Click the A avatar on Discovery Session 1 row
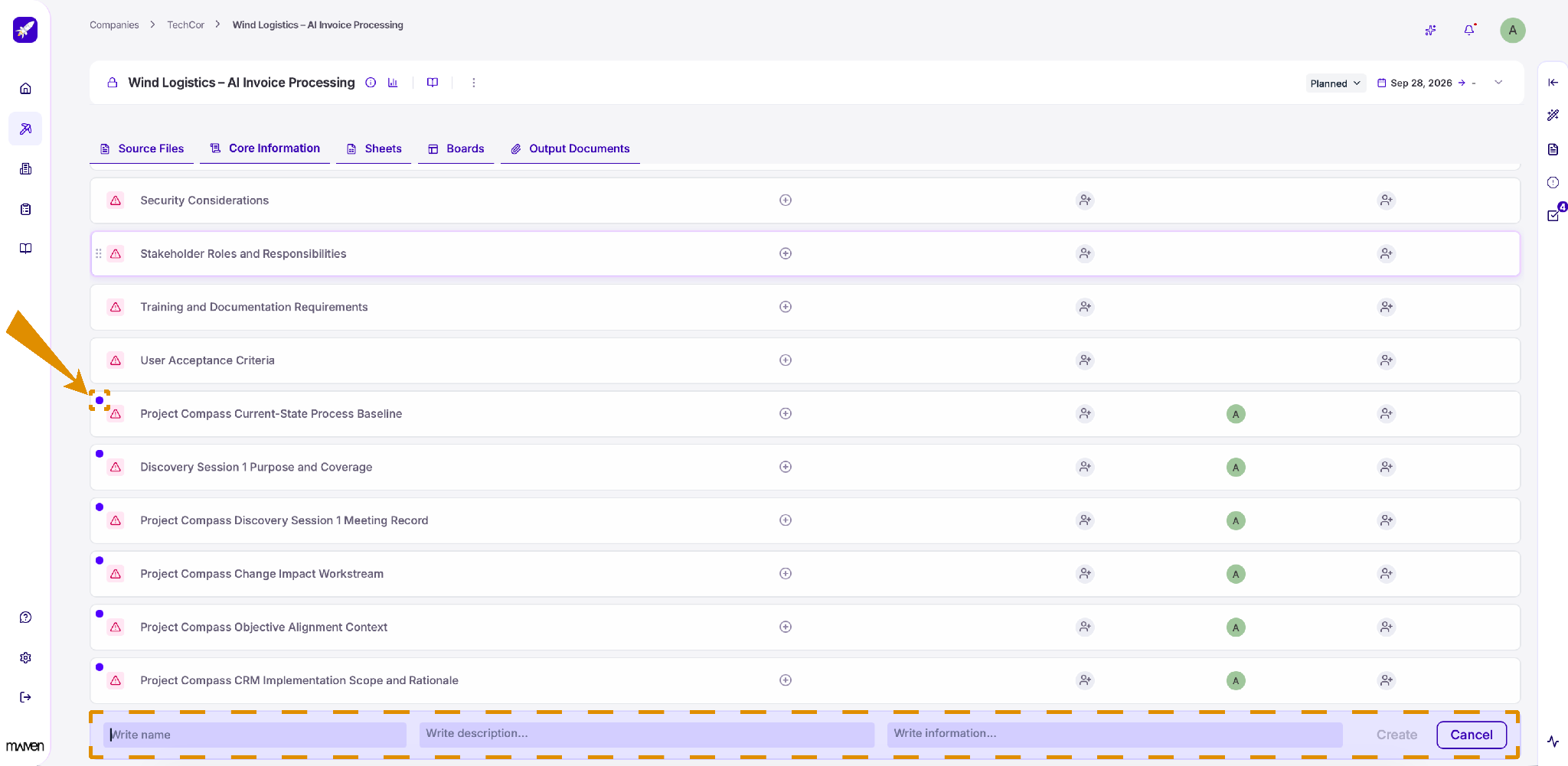1568x766 pixels. (1236, 468)
